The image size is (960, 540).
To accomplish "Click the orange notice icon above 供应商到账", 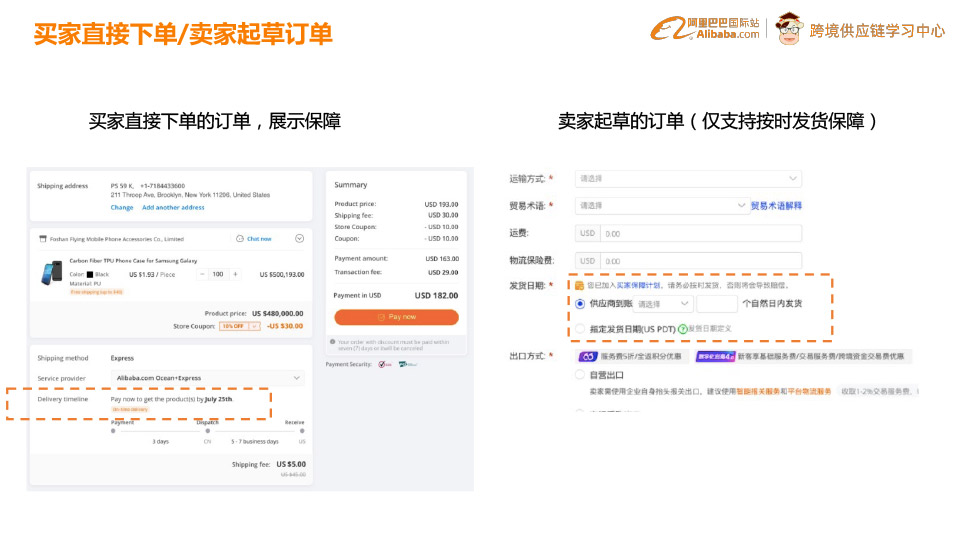I will (x=579, y=286).
